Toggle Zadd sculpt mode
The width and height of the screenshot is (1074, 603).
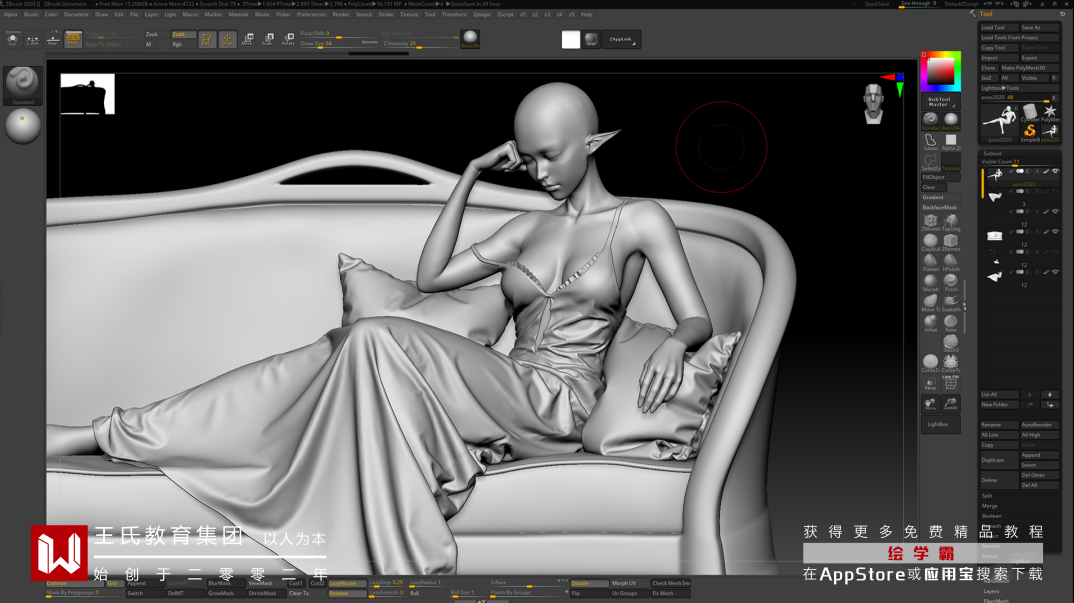(x=183, y=34)
